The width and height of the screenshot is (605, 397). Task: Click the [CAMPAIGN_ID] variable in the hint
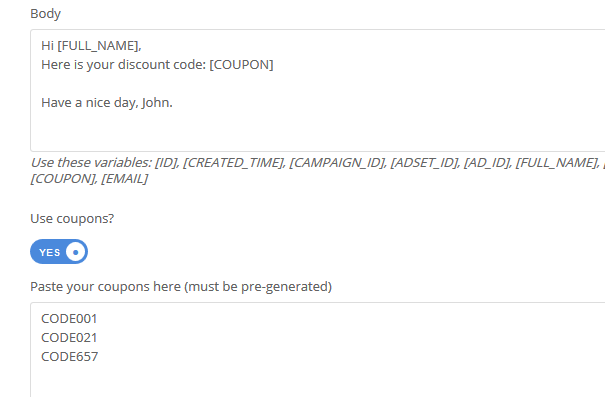(x=337, y=163)
